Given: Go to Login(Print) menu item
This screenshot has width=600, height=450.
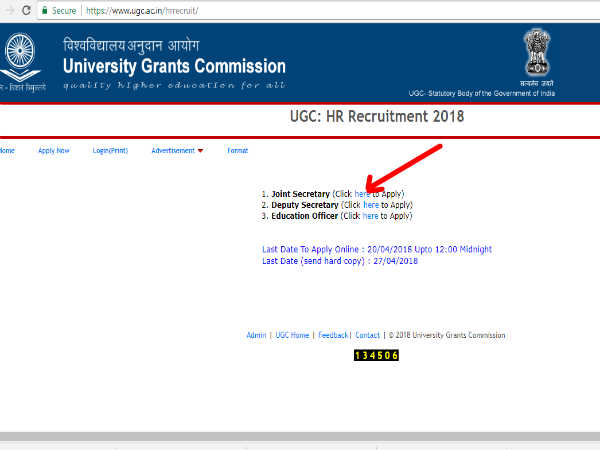Looking at the screenshot, I should [x=110, y=150].
